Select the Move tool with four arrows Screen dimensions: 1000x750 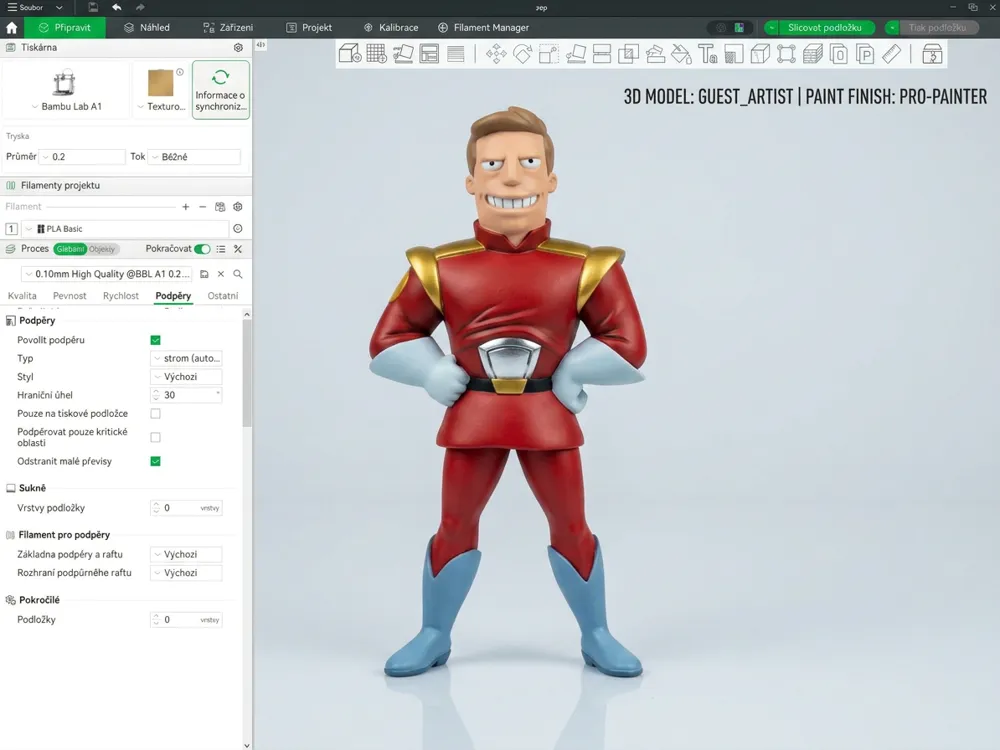(496, 54)
